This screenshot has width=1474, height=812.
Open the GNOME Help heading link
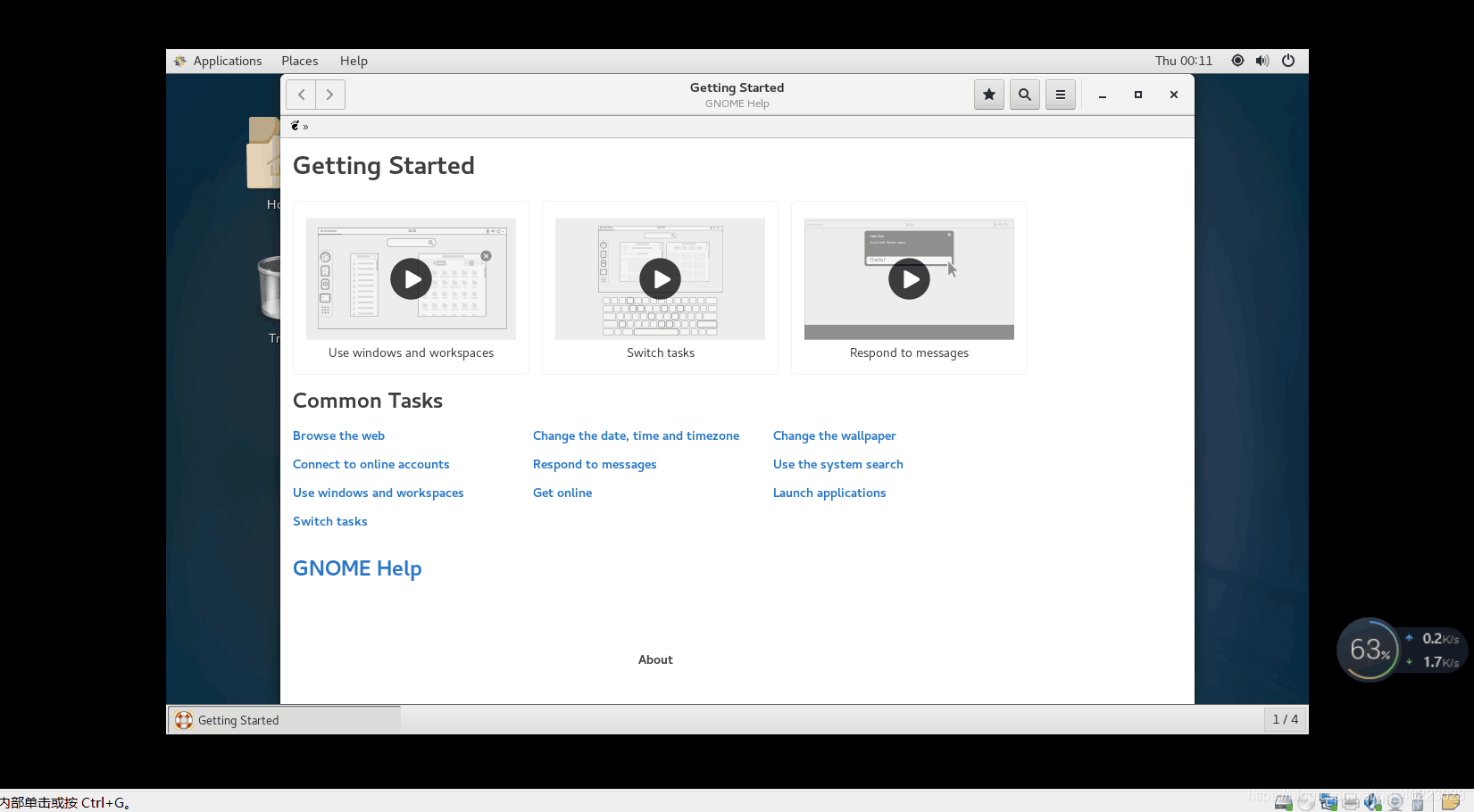[357, 568]
